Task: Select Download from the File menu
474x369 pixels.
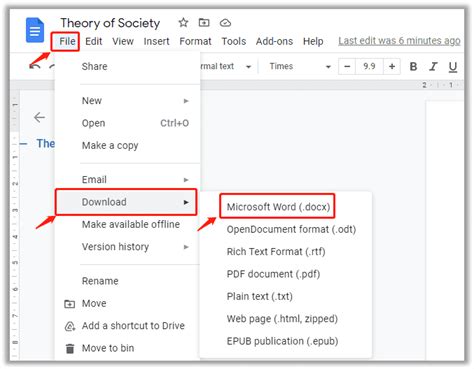Action: 126,202
